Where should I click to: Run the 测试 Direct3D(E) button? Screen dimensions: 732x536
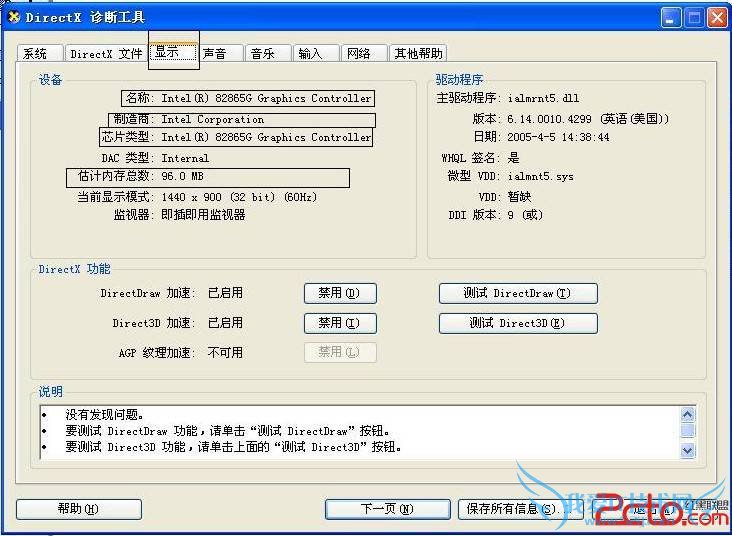tap(518, 323)
